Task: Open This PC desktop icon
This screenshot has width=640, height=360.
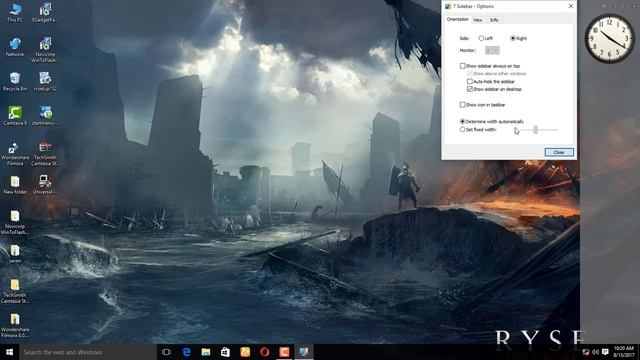Action: click(15, 12)
